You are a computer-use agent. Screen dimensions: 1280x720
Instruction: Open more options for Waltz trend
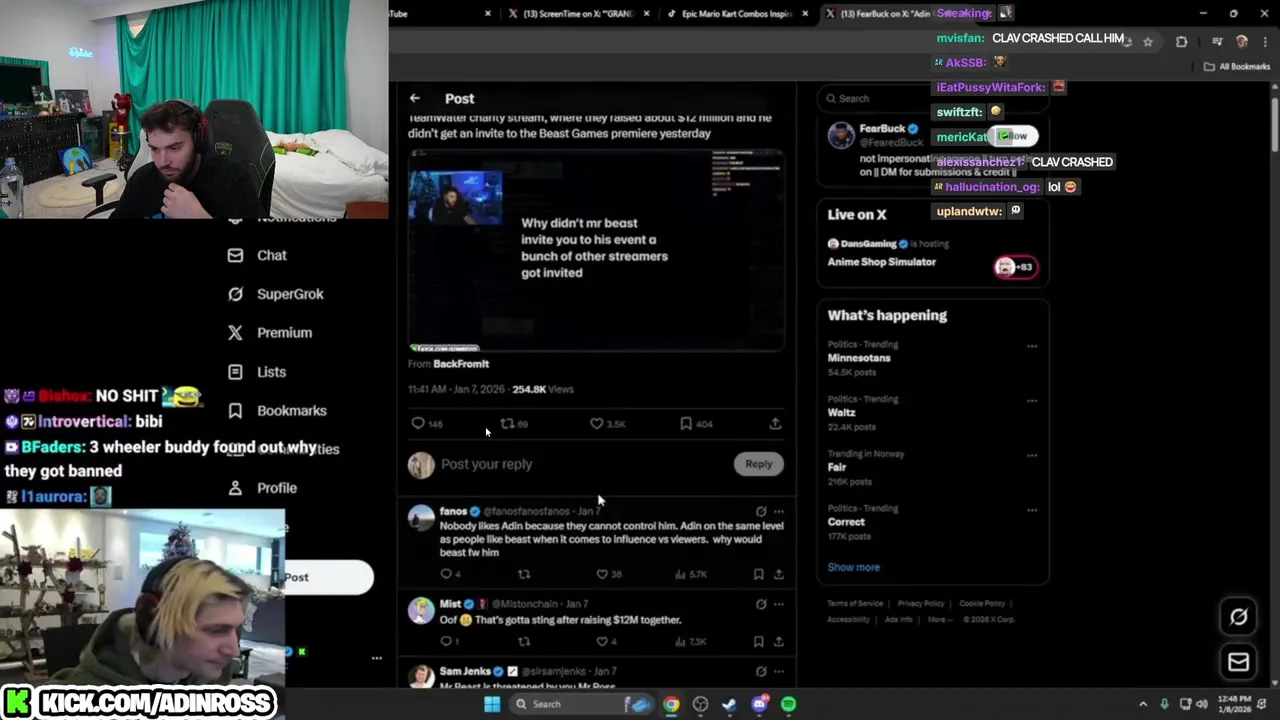pyautogui.click(x=1032, y=401)
